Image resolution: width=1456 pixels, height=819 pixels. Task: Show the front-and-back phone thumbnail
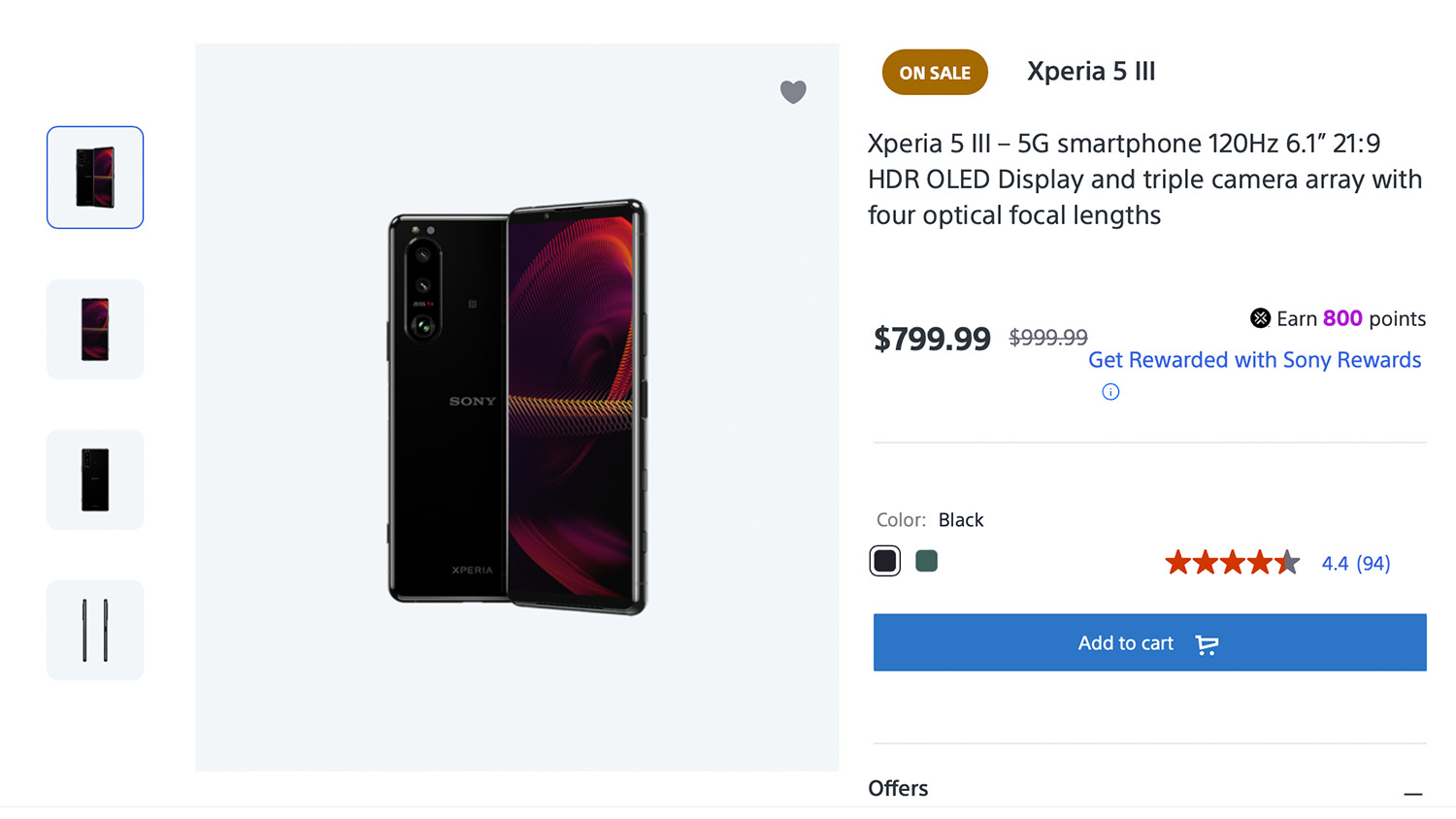(x=95, y=178)
